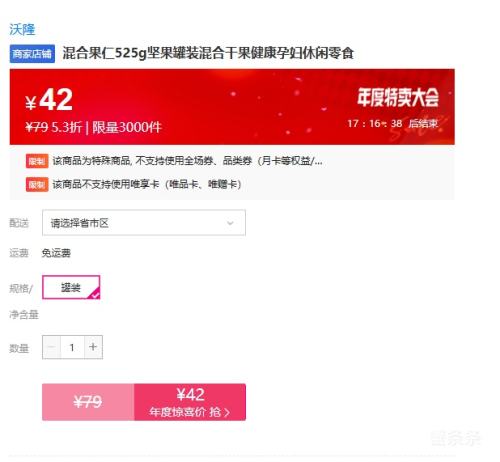This screenshot has width=500, height=462.
Task: Open the 请选择省市区 delivery region dropdown
Action: 144,223
